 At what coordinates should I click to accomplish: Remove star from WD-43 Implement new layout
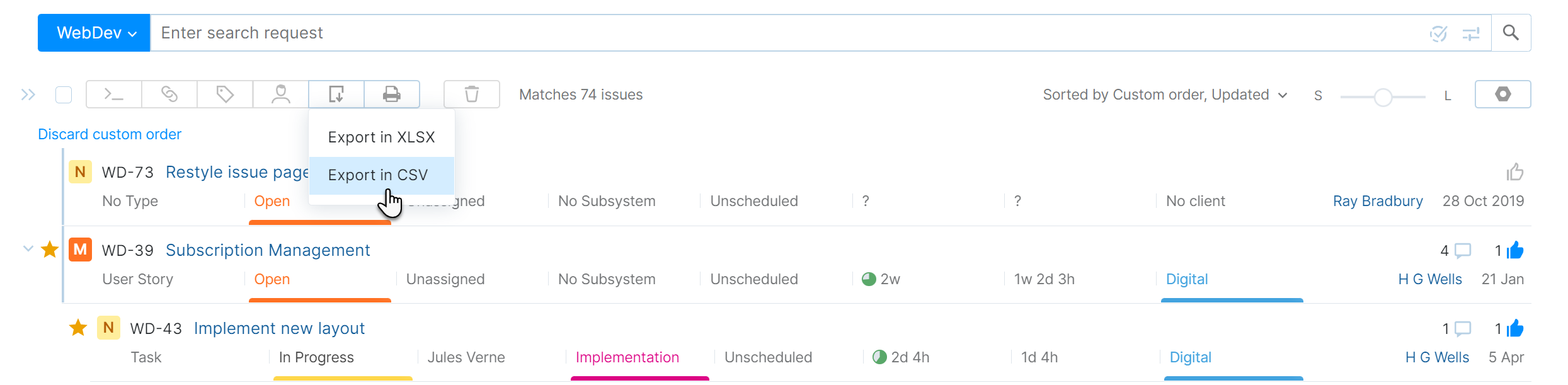pos(77,328)
